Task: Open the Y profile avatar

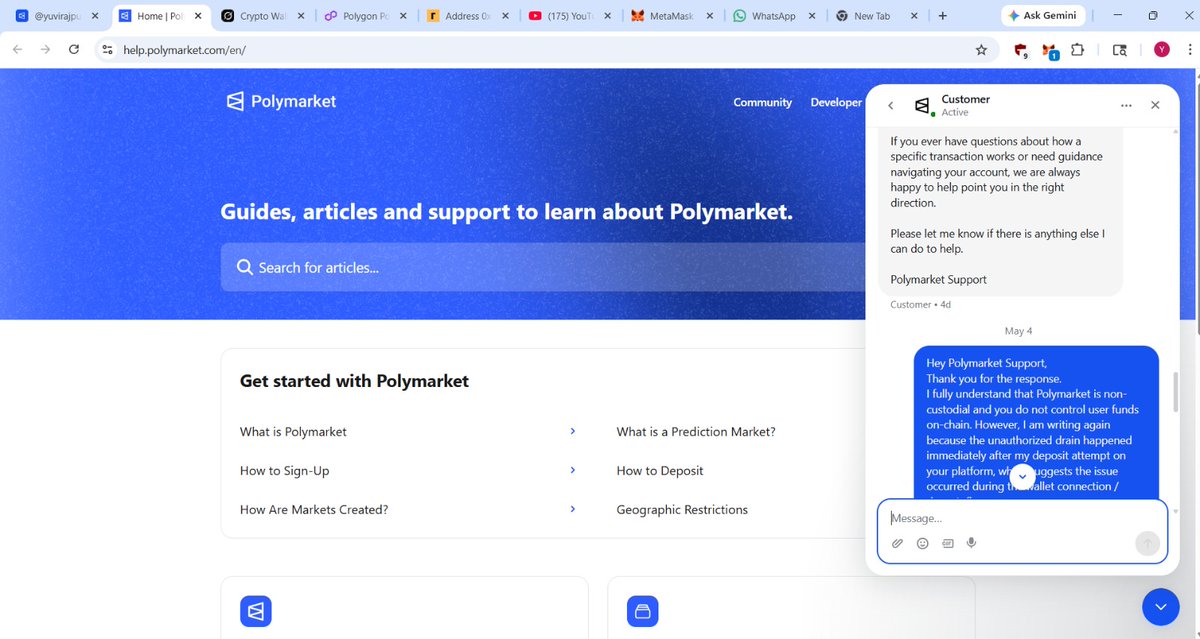Action: coord(1161,50)
